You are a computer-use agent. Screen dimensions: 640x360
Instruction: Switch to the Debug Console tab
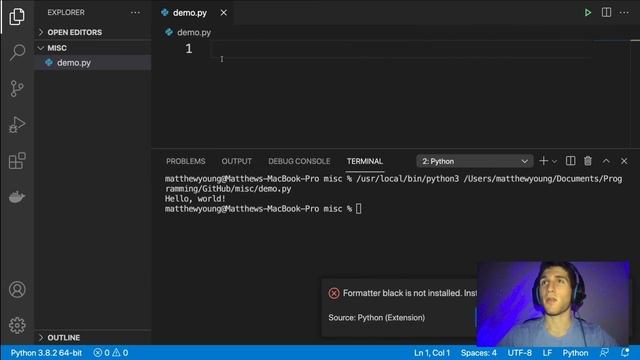[299, 161]
